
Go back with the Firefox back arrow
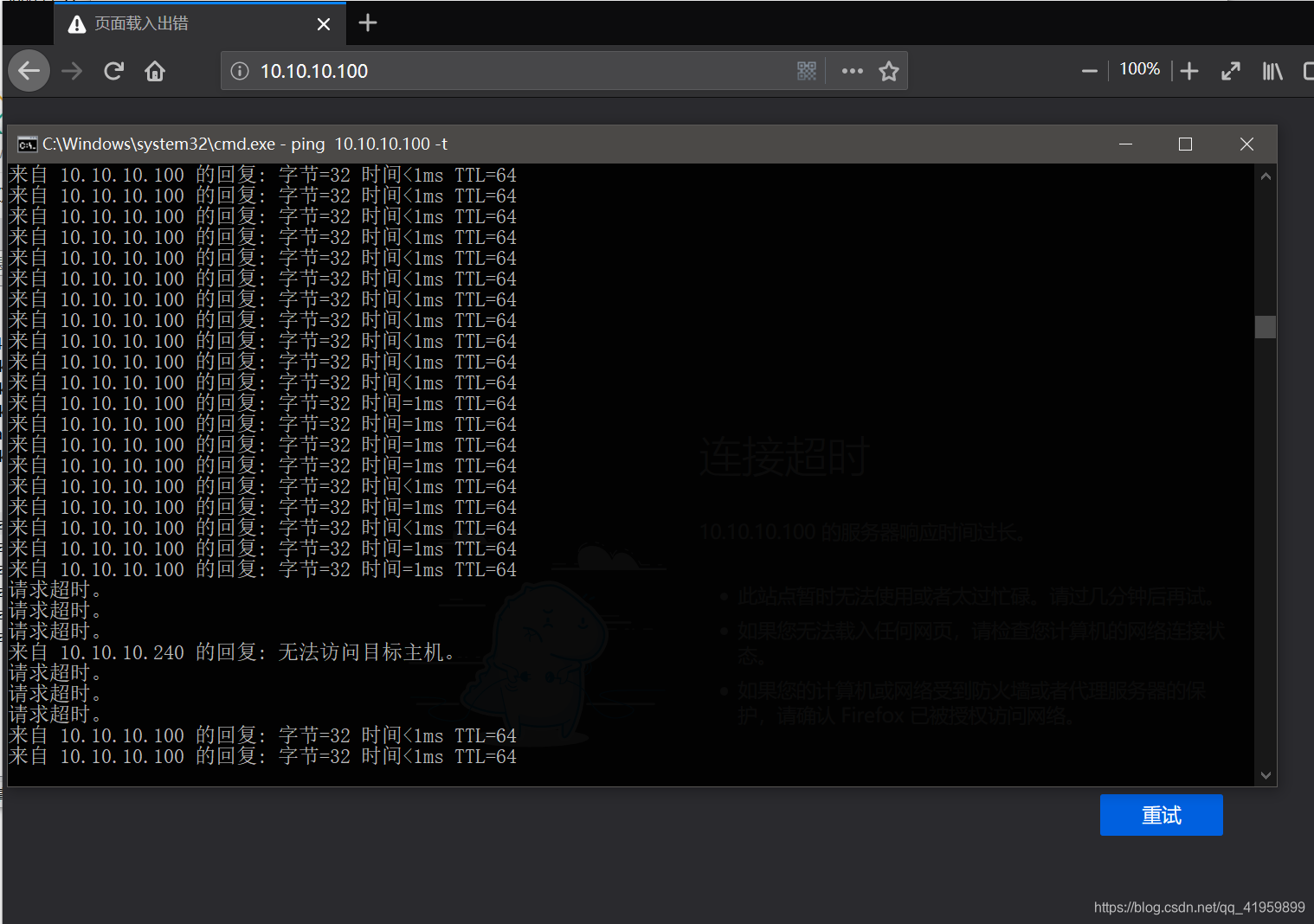tap(29, 71)
